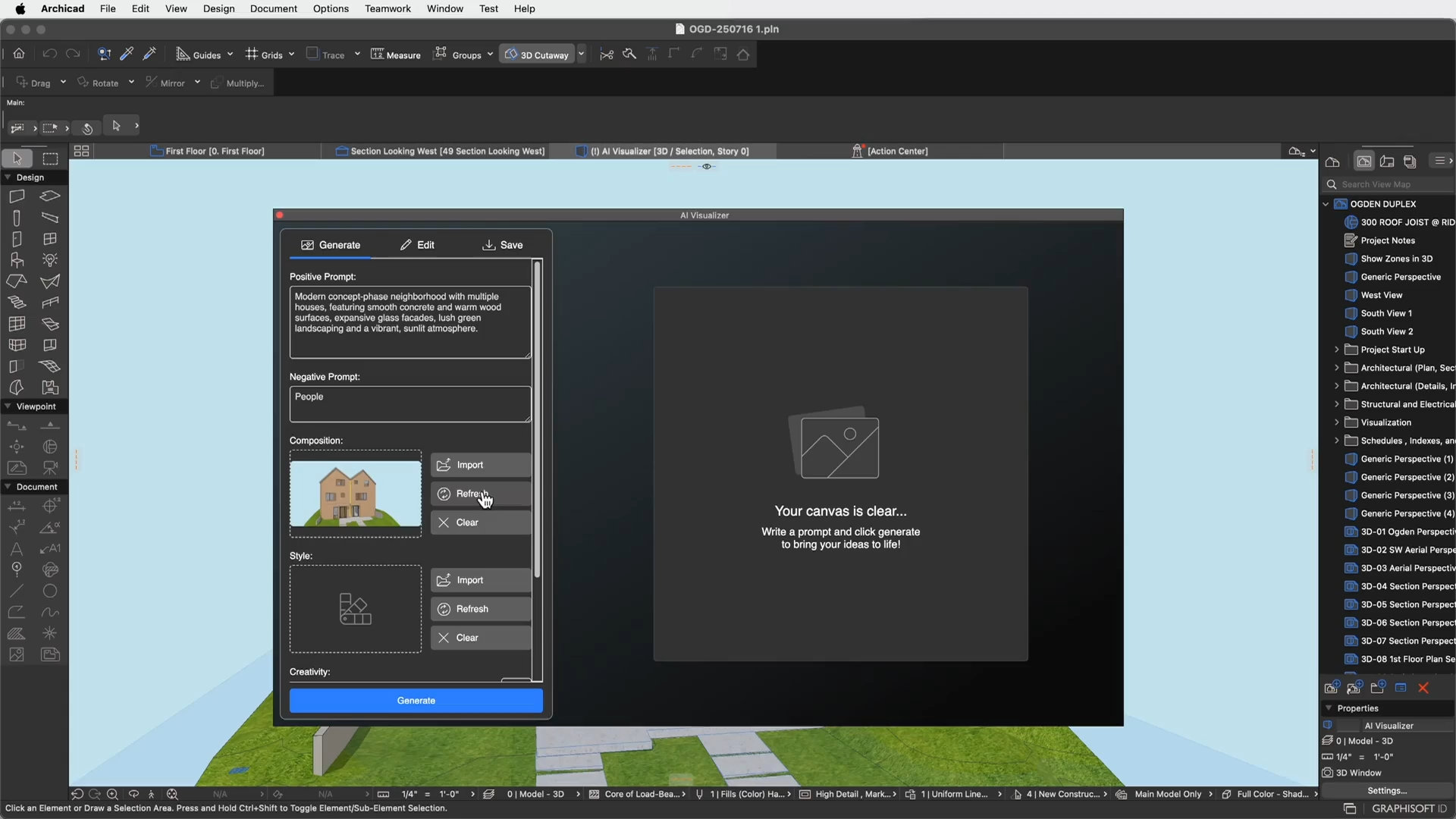
Task: Click Clear under Style
Action: tap(481, 638)
